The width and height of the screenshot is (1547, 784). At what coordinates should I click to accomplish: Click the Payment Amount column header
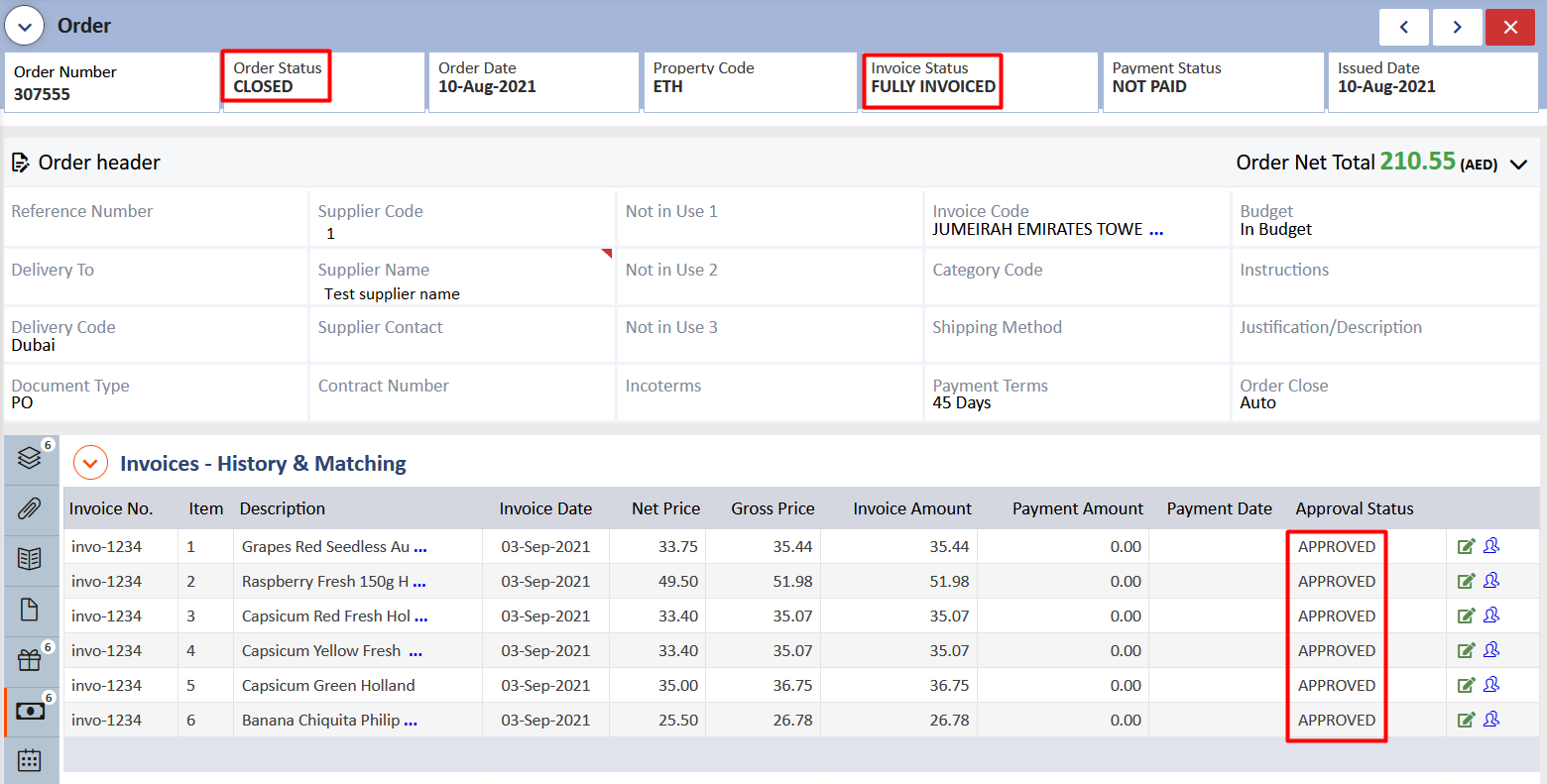(1078, 508)
